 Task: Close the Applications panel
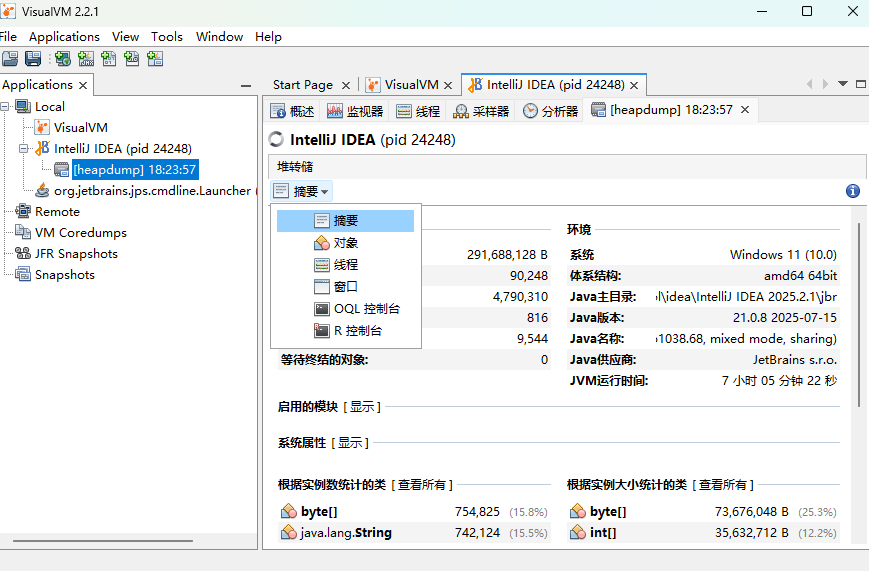83,85
